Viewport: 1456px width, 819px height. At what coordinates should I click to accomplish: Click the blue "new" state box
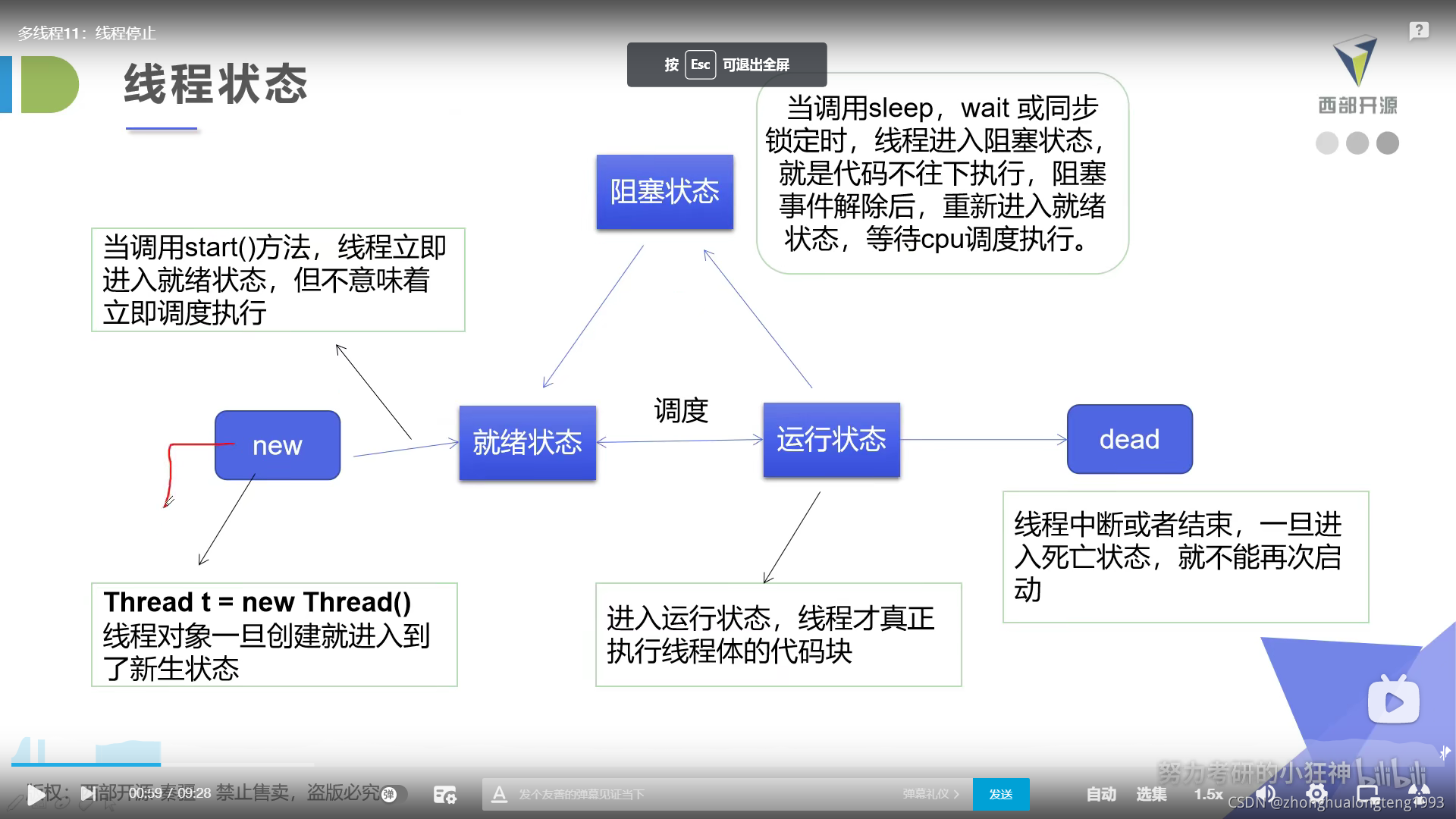[x=278, y=445]
